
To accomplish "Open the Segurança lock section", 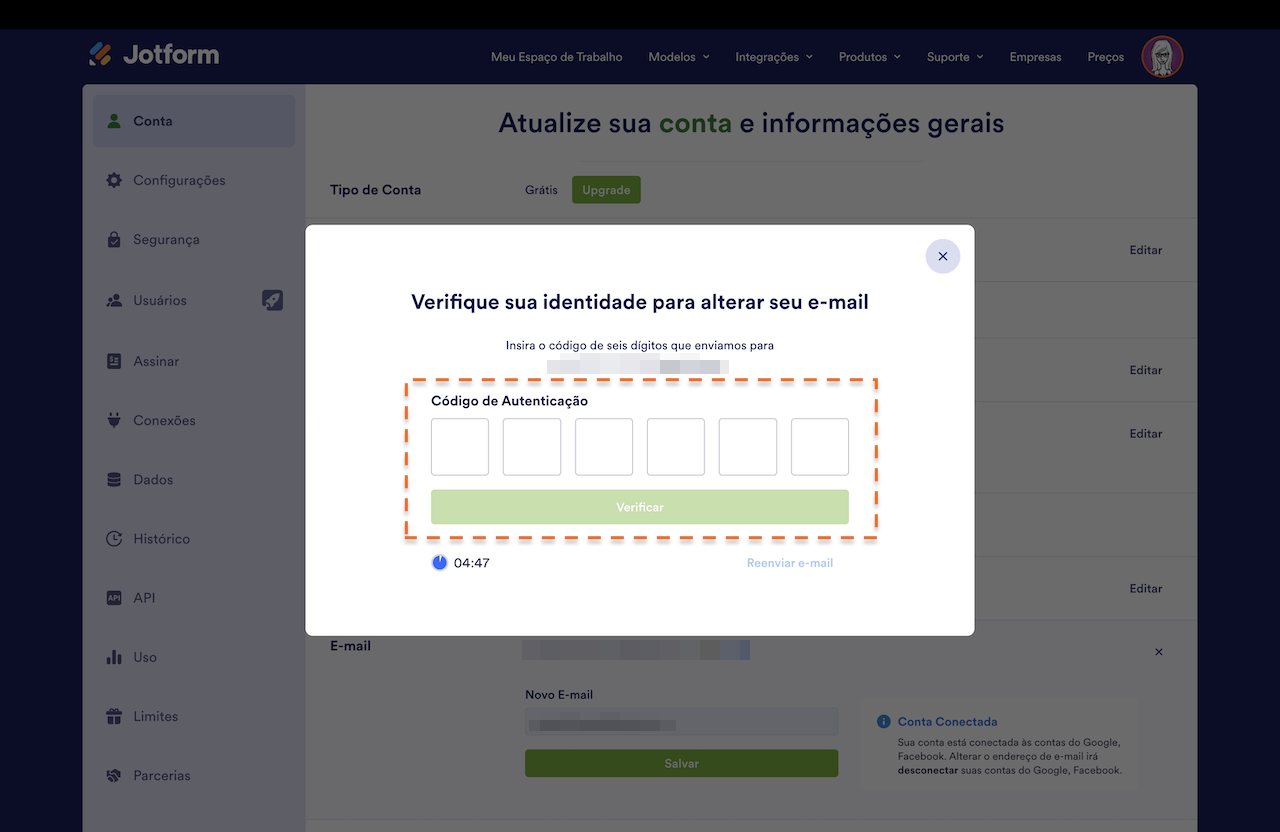I will [114, 239].
